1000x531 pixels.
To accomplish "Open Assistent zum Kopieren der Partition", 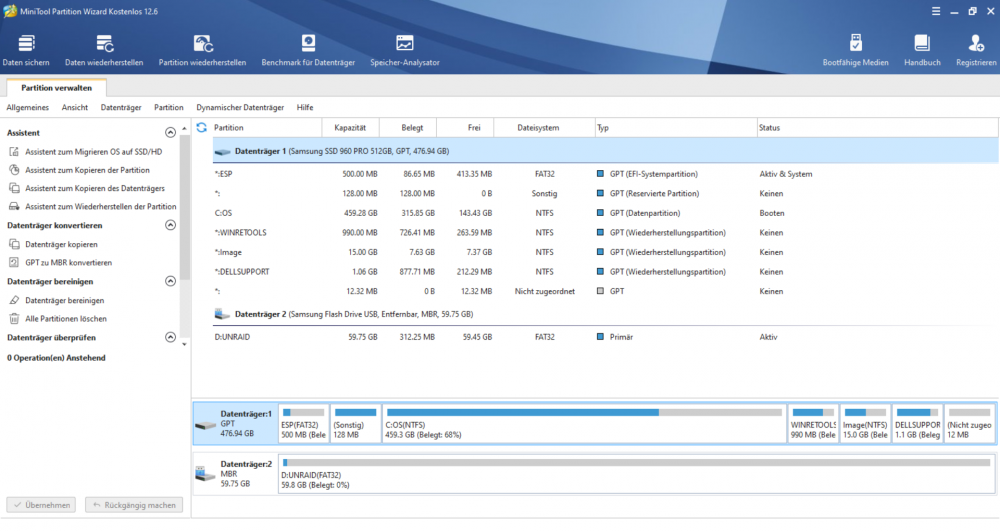I will (x=87, y=170).
